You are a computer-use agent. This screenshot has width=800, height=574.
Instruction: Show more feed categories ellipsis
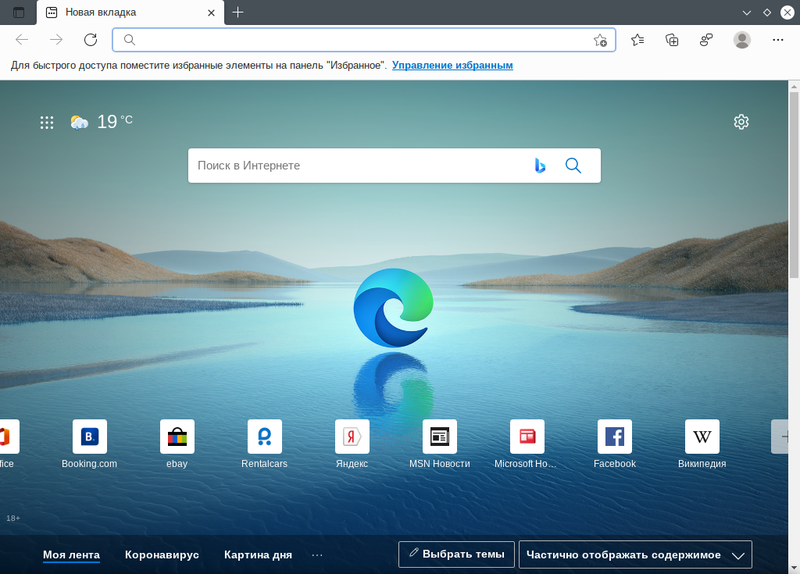tap(317, 555)
